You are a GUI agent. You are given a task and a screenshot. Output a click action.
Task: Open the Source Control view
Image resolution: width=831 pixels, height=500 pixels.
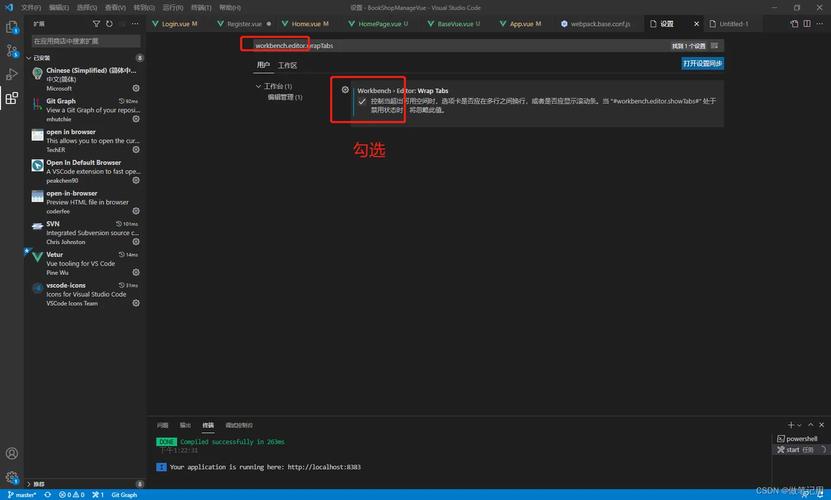pyautogui.click(x=12, y=50)
